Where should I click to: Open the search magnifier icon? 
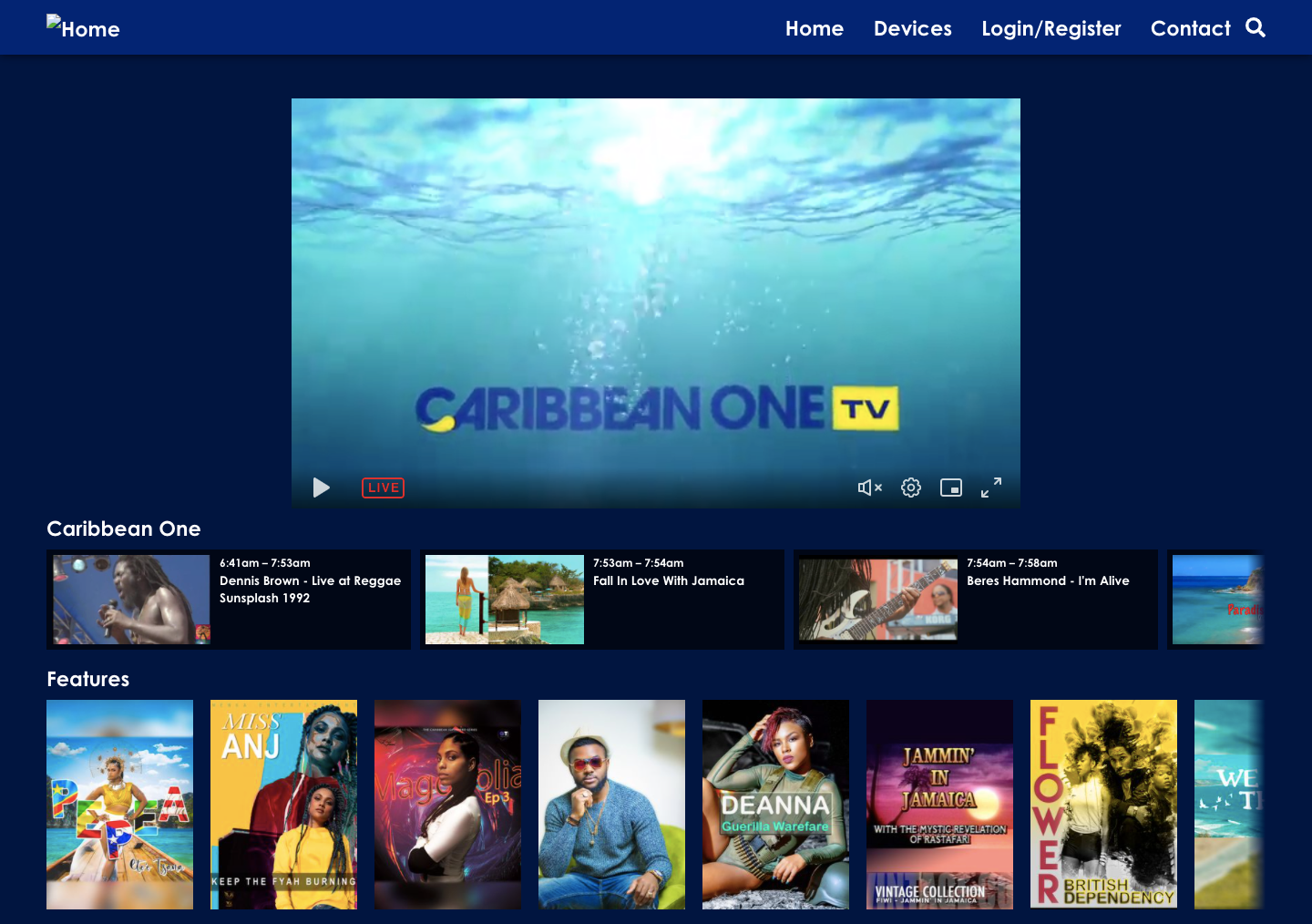[x=1256, y=27]
